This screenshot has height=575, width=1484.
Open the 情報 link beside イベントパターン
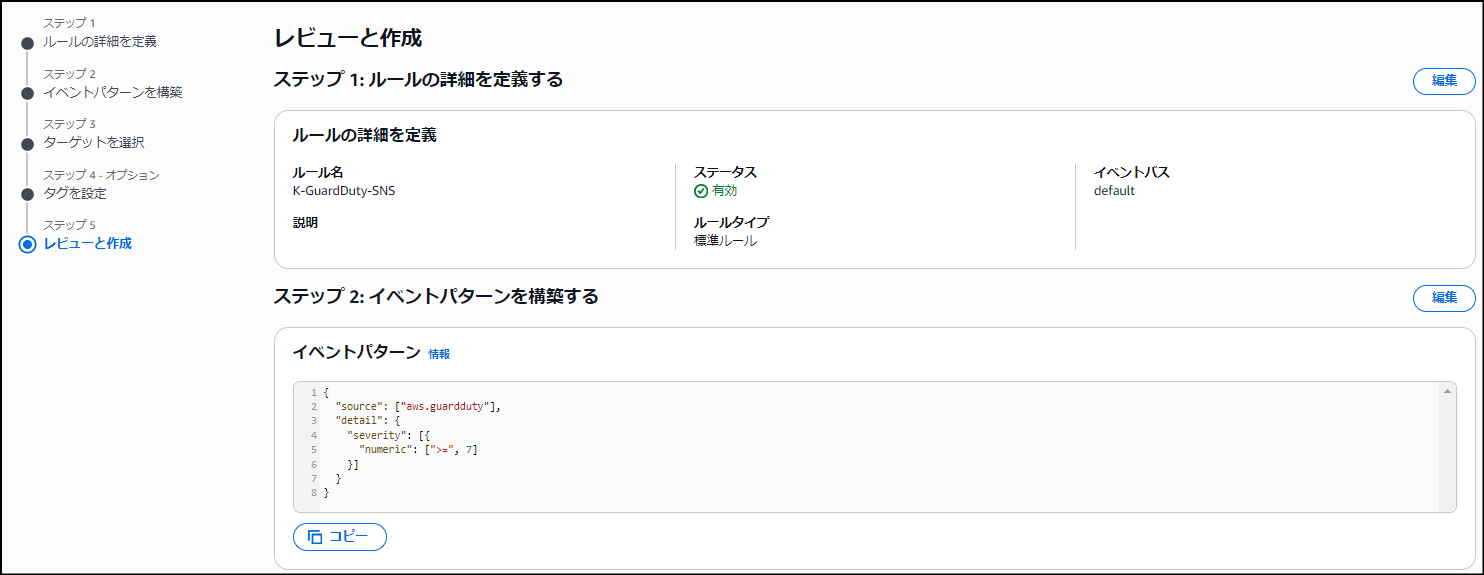pos(439,354)
